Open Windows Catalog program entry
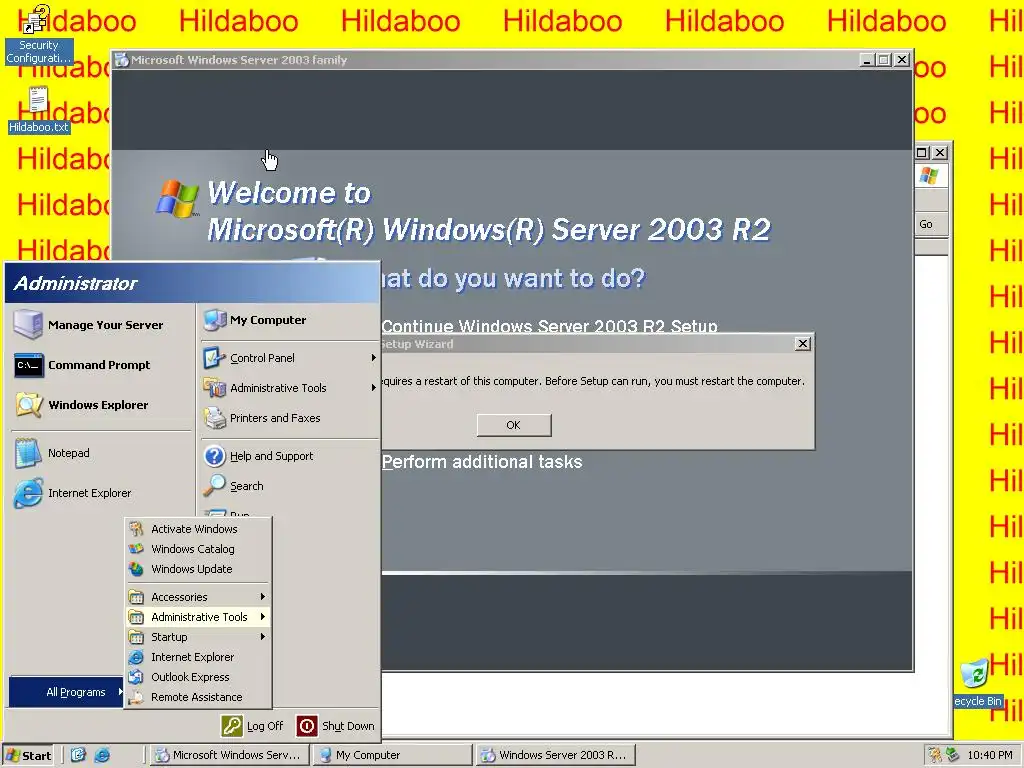This screenshot has height=768, width=1024. tap(198, 549)
